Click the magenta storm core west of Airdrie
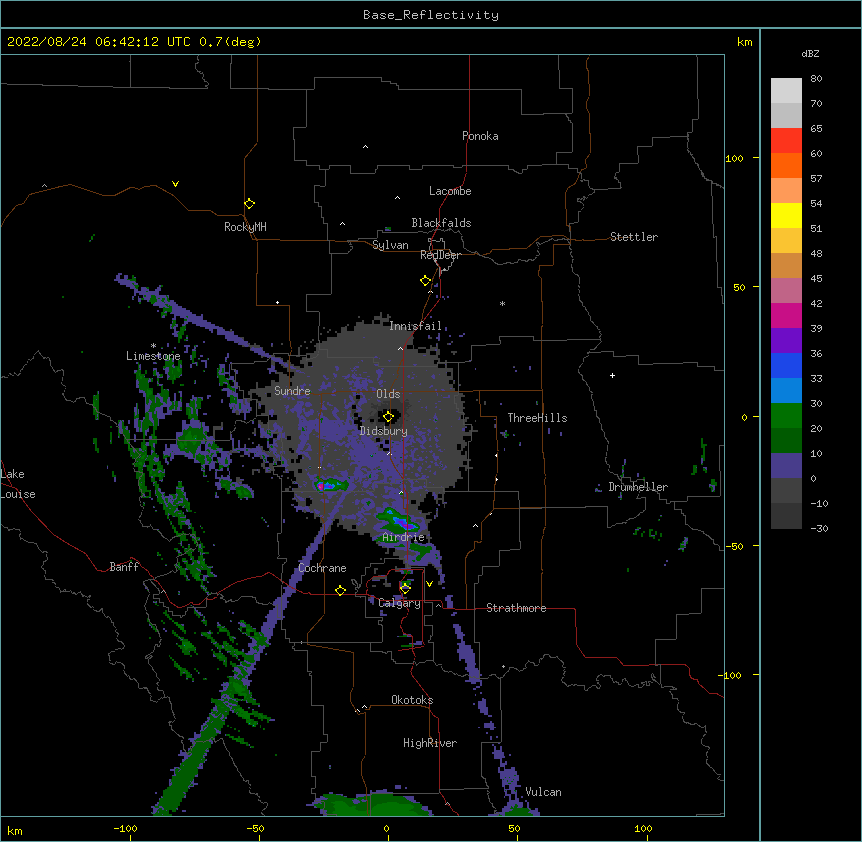This screenshot has width=862, height=842. pyautogui.click(x=321, y=486)
